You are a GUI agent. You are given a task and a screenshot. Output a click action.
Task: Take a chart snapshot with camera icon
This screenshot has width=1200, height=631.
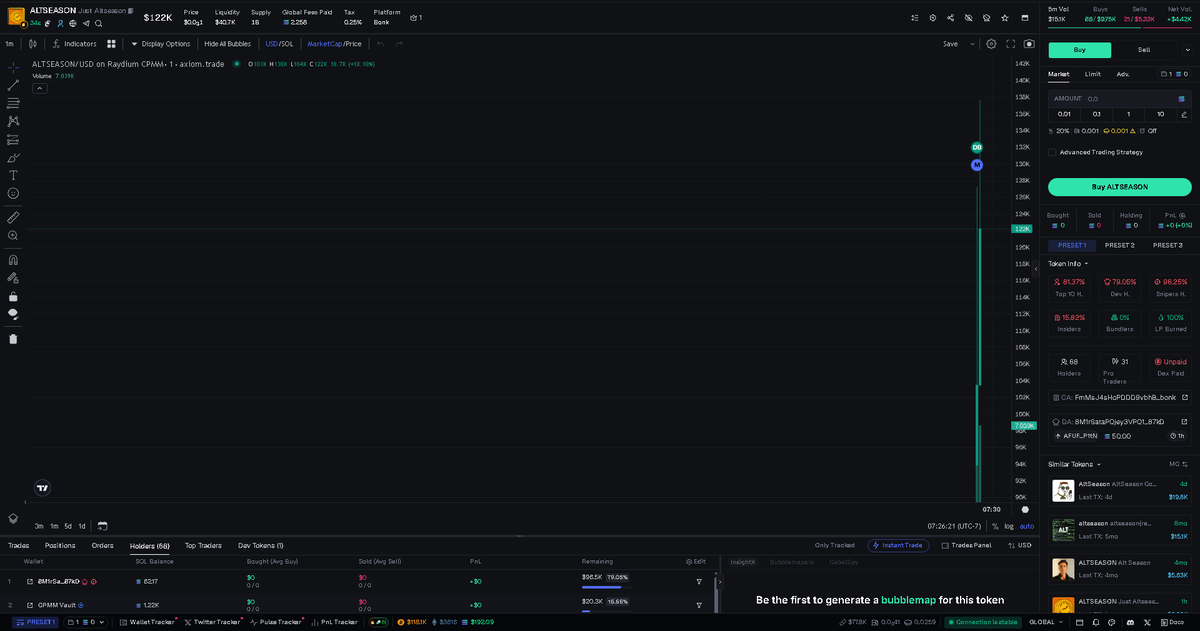click(x=1029, y=44)
